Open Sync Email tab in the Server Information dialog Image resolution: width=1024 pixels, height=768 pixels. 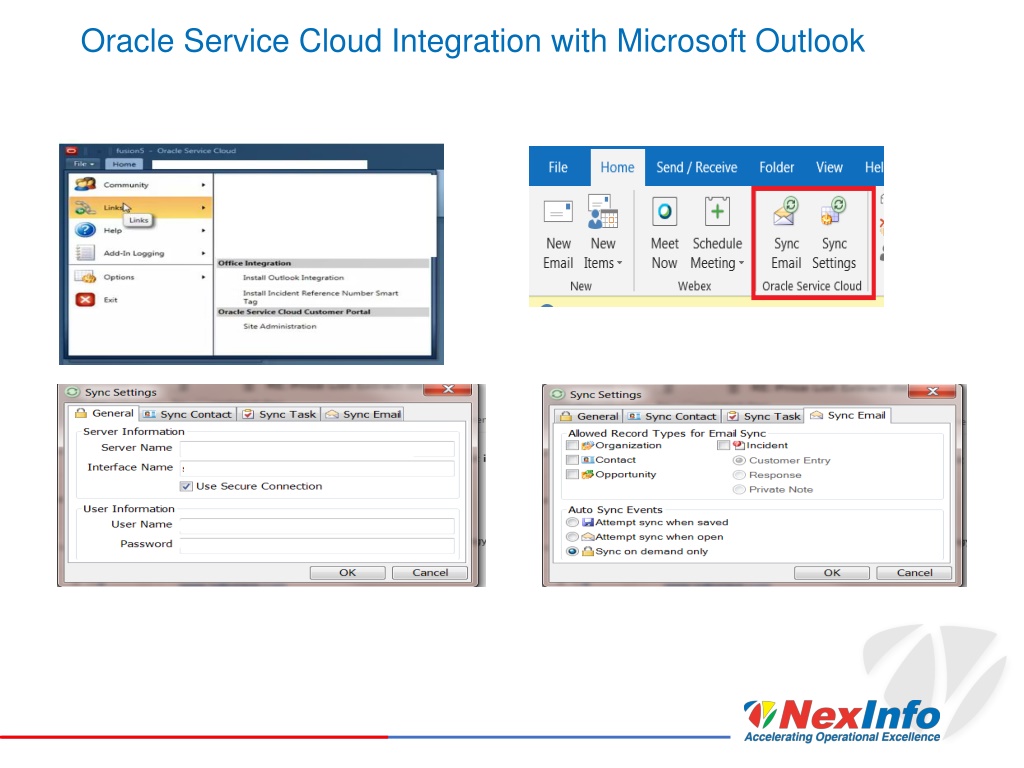click(x=363, y=414)
